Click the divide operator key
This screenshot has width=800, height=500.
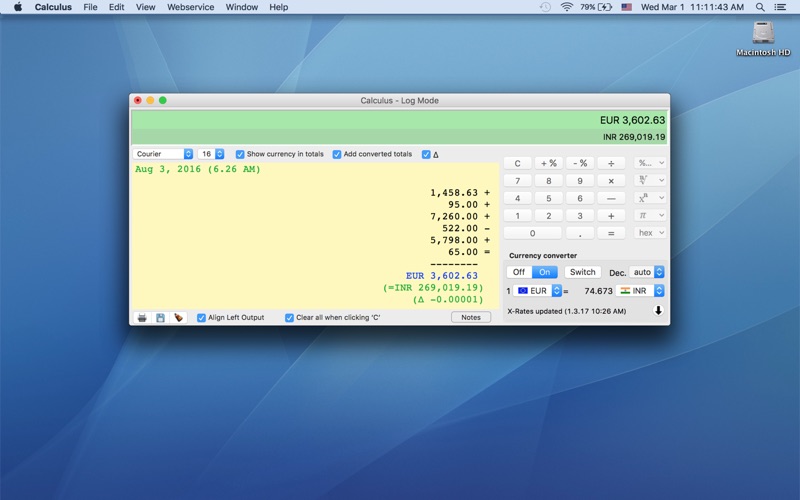tap(611, 163)
